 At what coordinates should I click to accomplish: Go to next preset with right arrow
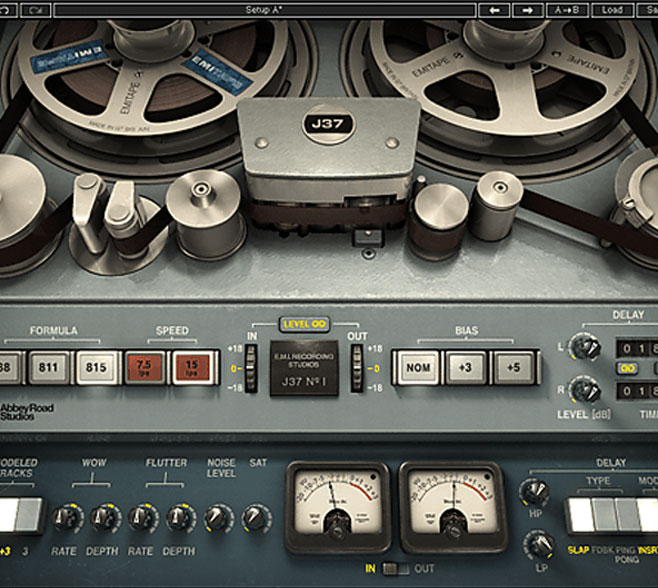[x=527, y=10]
